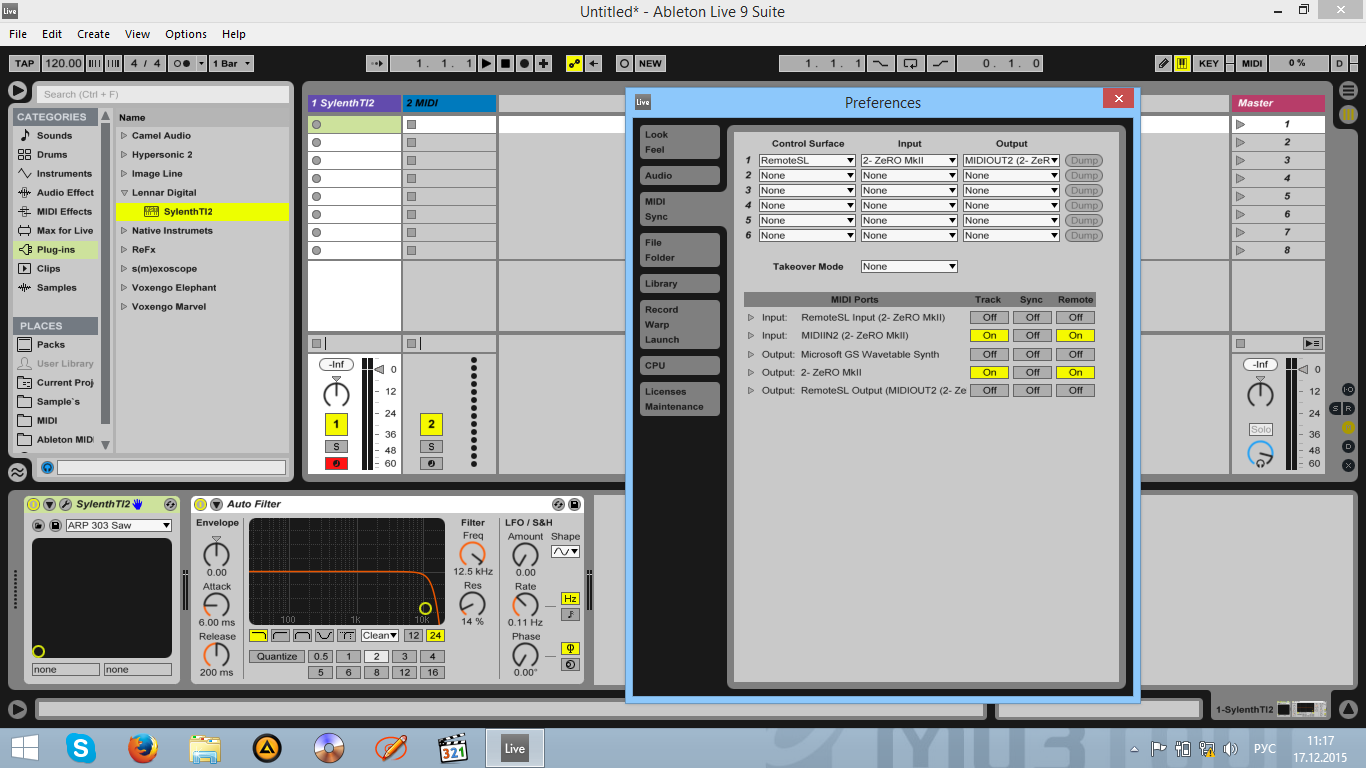This screenshot has height=768, width=1366.
Task: Adjust the Auto Filter Res knob
Action: (472, 604)
